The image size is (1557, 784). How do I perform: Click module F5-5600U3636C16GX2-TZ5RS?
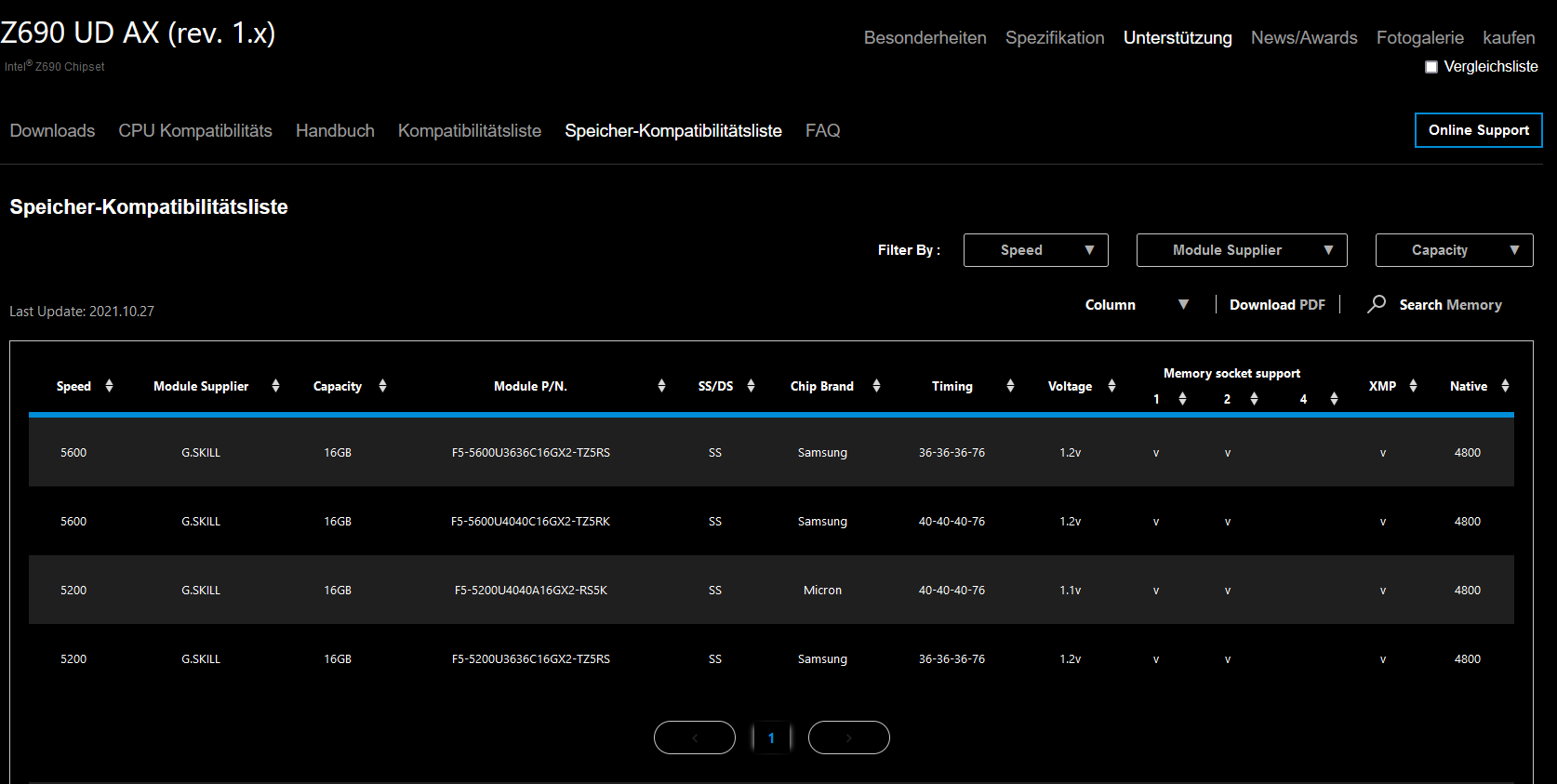(531, 453)
